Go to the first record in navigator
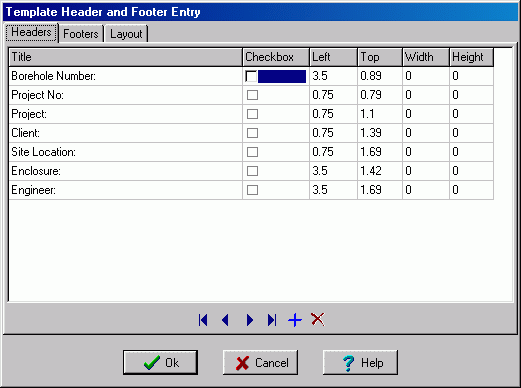Viewport: 521px width, 388px height. (203, 320)
